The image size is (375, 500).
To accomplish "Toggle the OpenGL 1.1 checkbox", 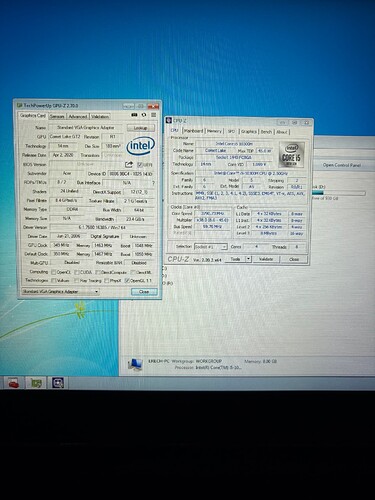I will pos(127,281).
